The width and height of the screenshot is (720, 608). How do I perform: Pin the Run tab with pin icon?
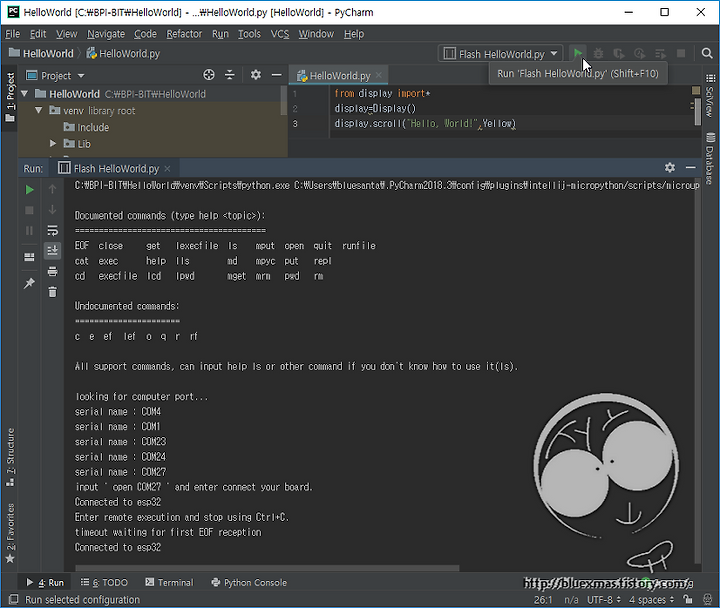29,283
